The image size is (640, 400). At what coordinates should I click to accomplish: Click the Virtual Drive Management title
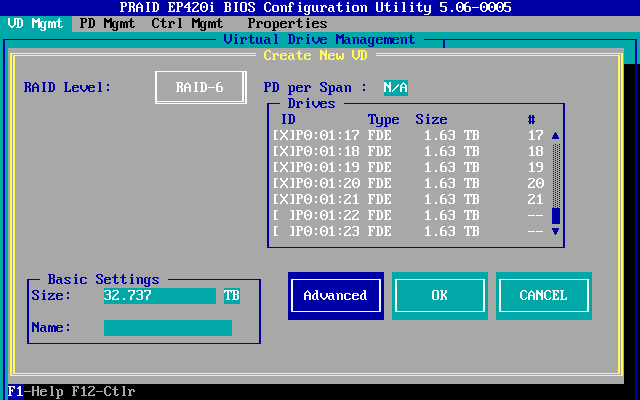(320, 39)
